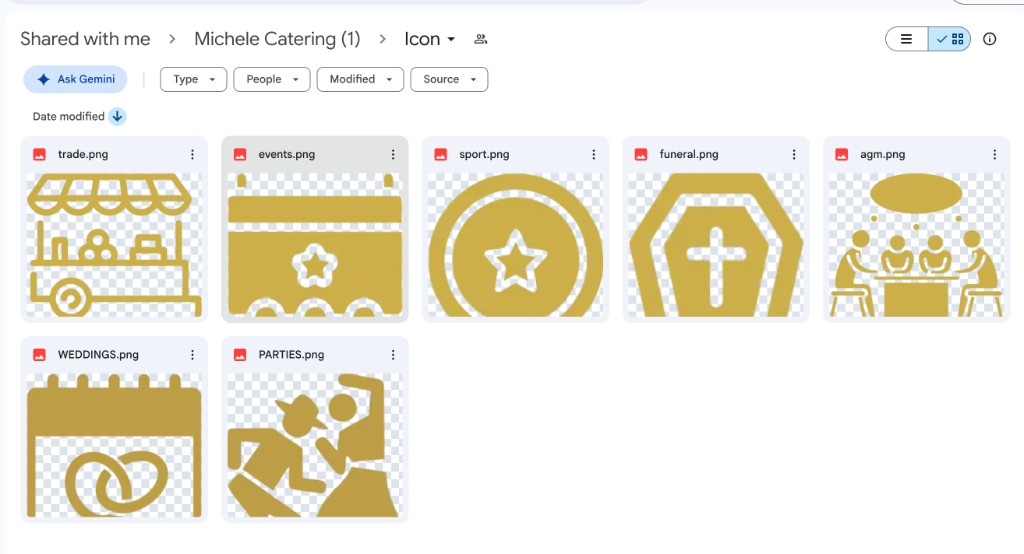Select the sport.png star medal thumbnail
Image resolution: width=1024 pixels, height=554 pixels.
pyautogui.click(x=515, y=245)
